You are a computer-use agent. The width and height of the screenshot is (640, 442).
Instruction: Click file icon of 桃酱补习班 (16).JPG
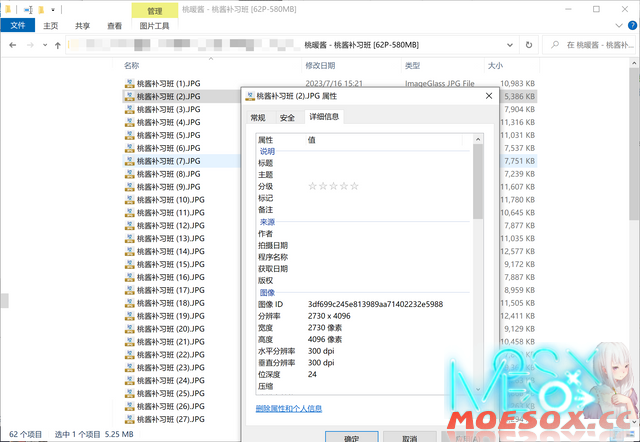coord(129,277)
